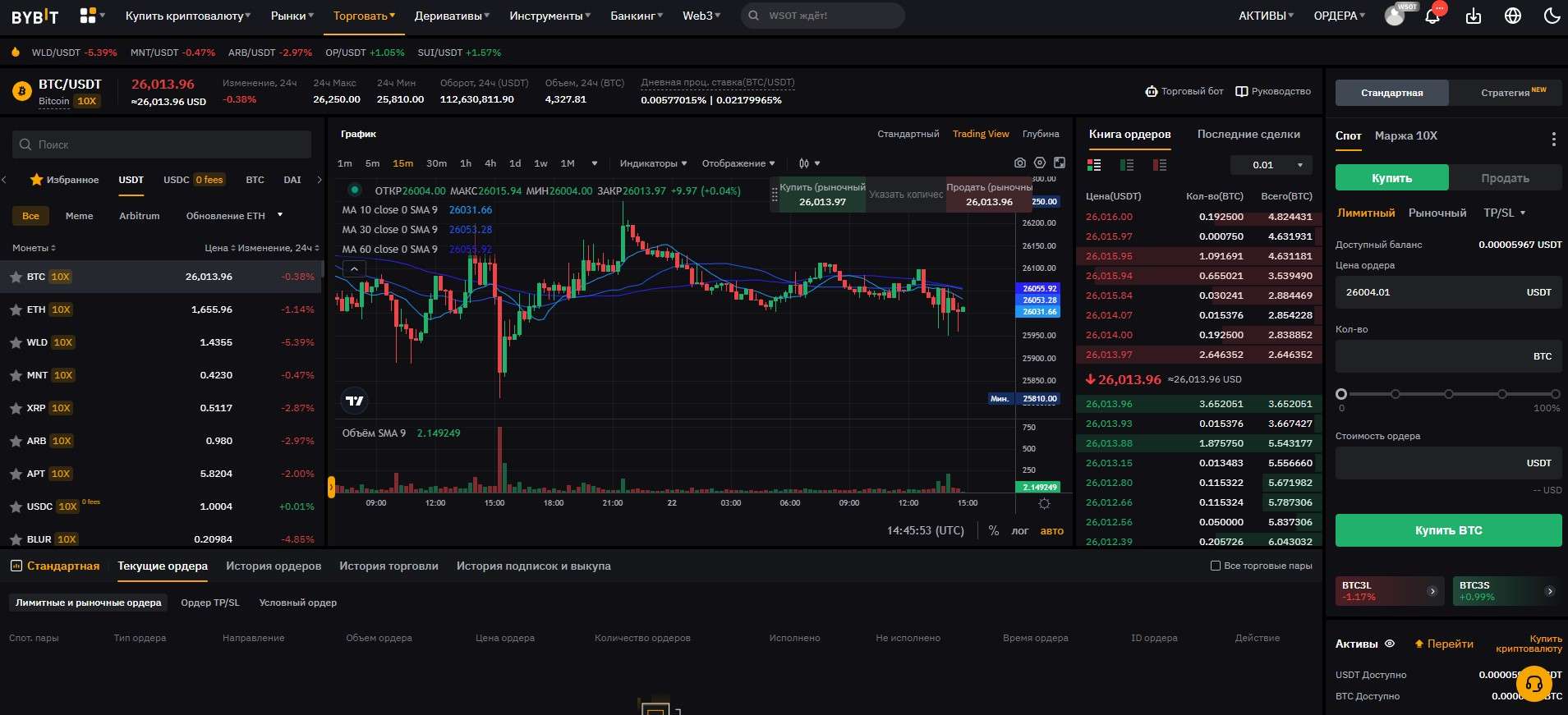Open the chart scale settings gear

[x=1044, y=503]
